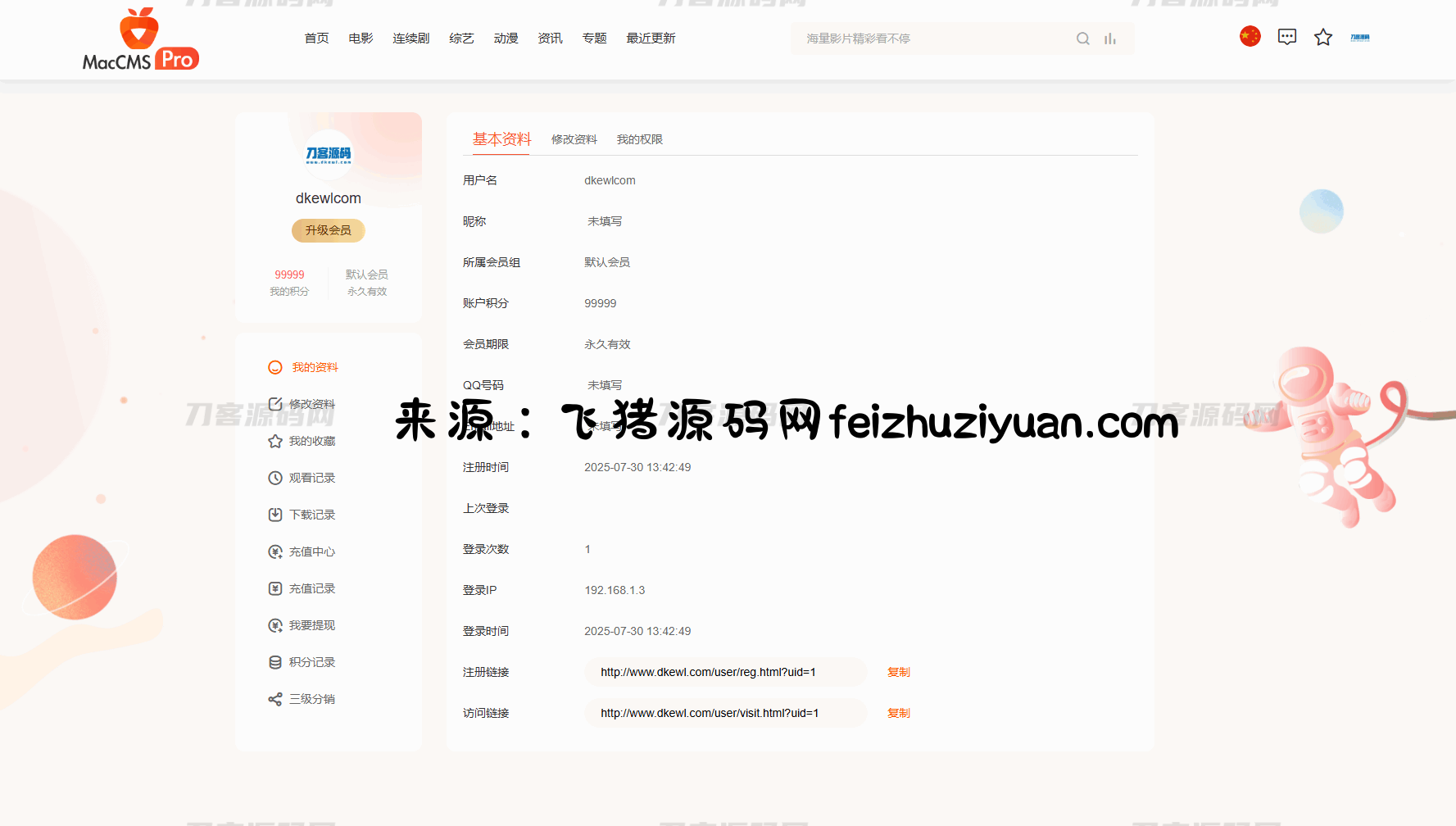Click the star favorites icon in header
Image resolution: width=1456 pixels, height=826 pixels.
tap(1322, 38)
